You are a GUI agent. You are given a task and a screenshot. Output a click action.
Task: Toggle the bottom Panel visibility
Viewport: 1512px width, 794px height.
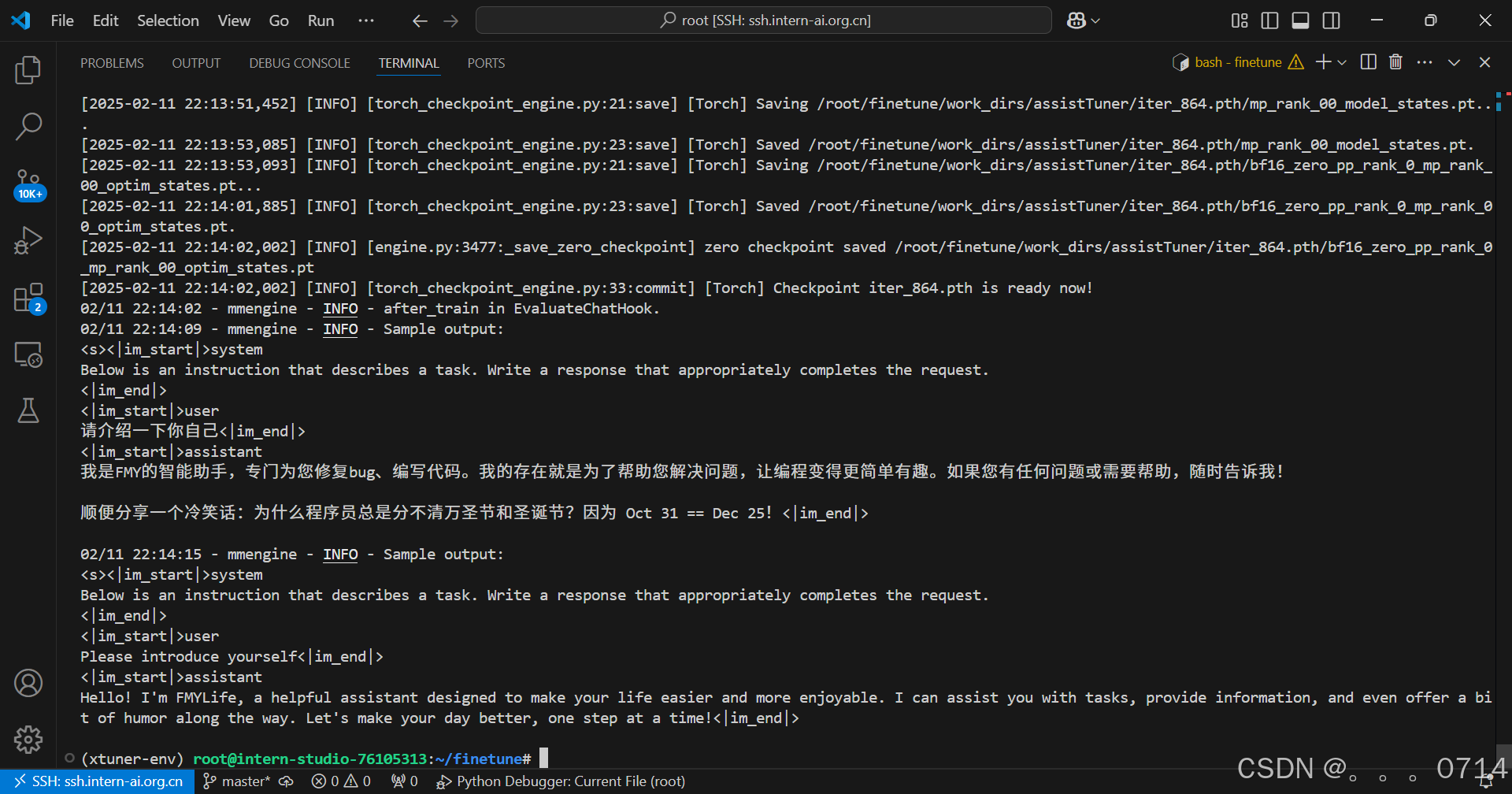coord(1300,20)
